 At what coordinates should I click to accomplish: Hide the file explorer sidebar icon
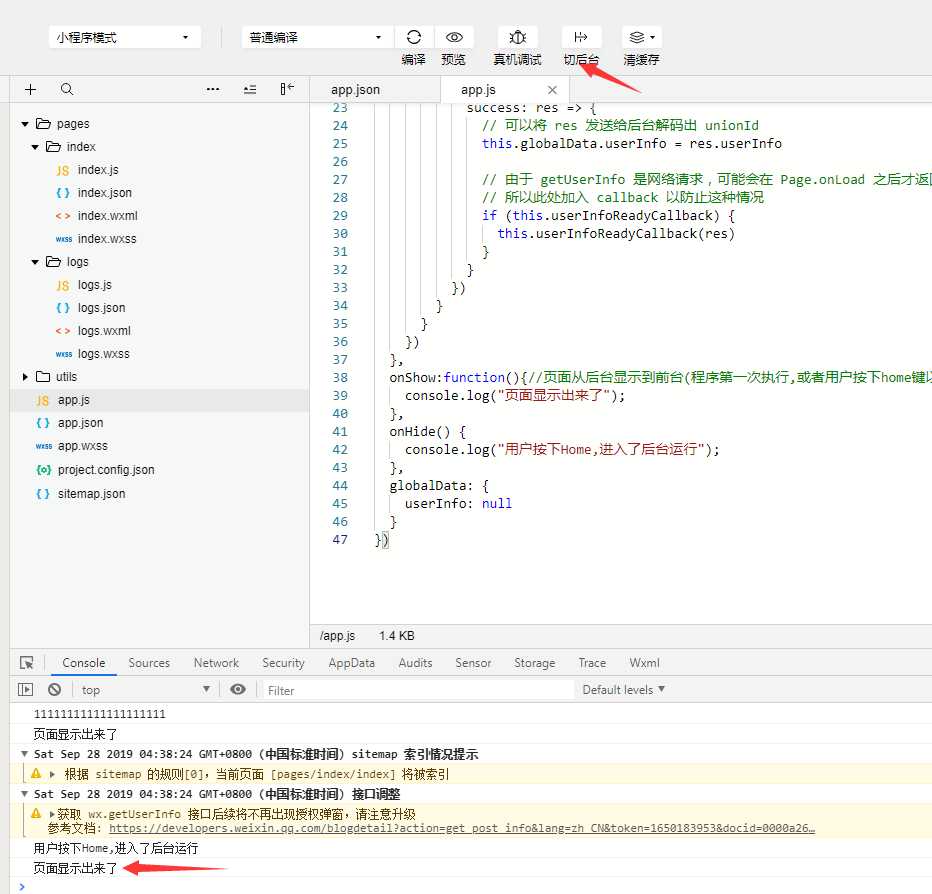(287, 89)
